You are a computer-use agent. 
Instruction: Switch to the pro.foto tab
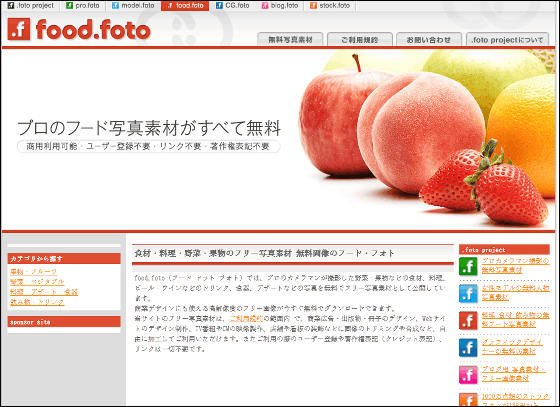pyautogui.click(x=84, y=6)
